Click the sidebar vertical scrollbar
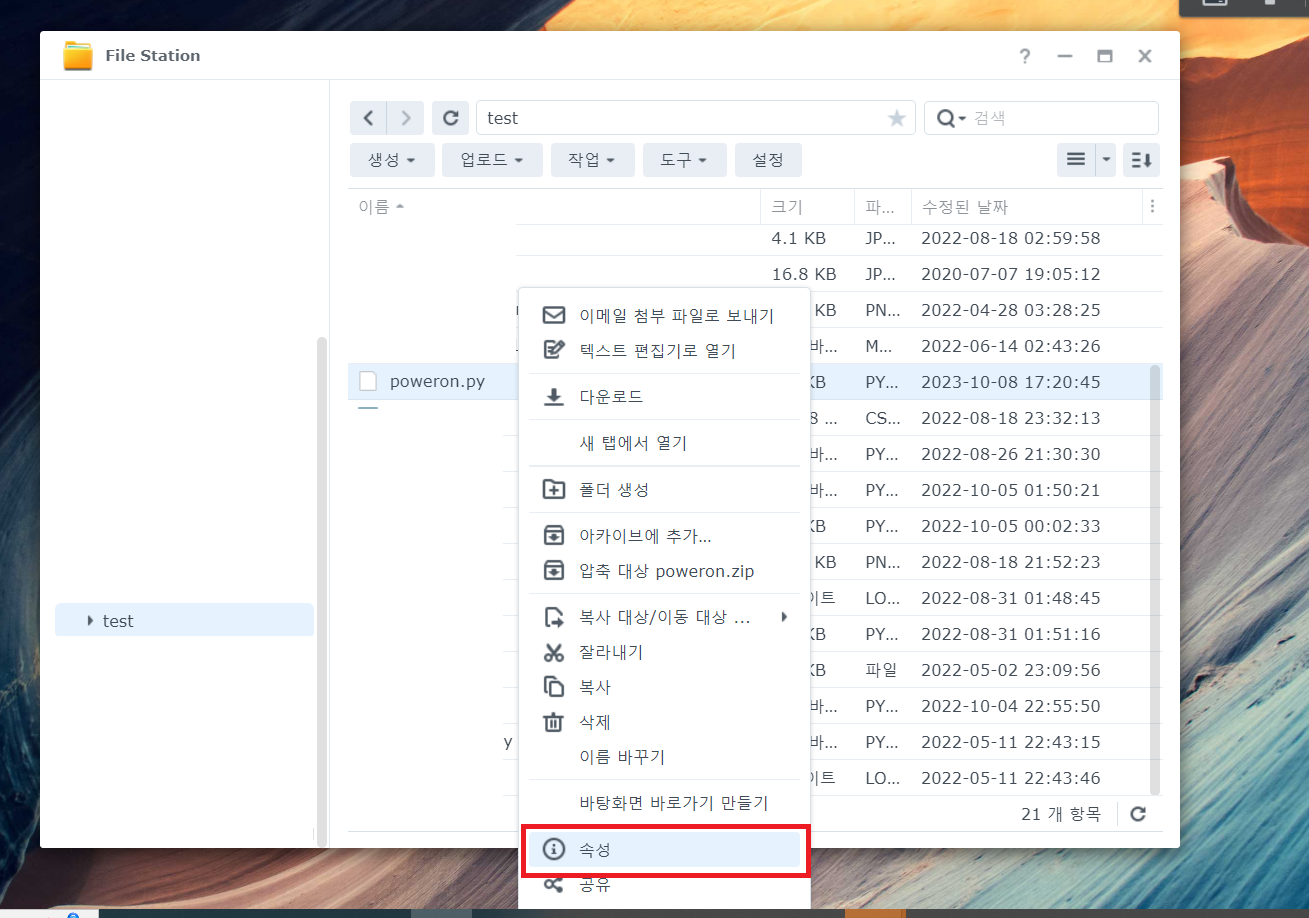Viewport: 1309px width, 918px height. [321, 590]
